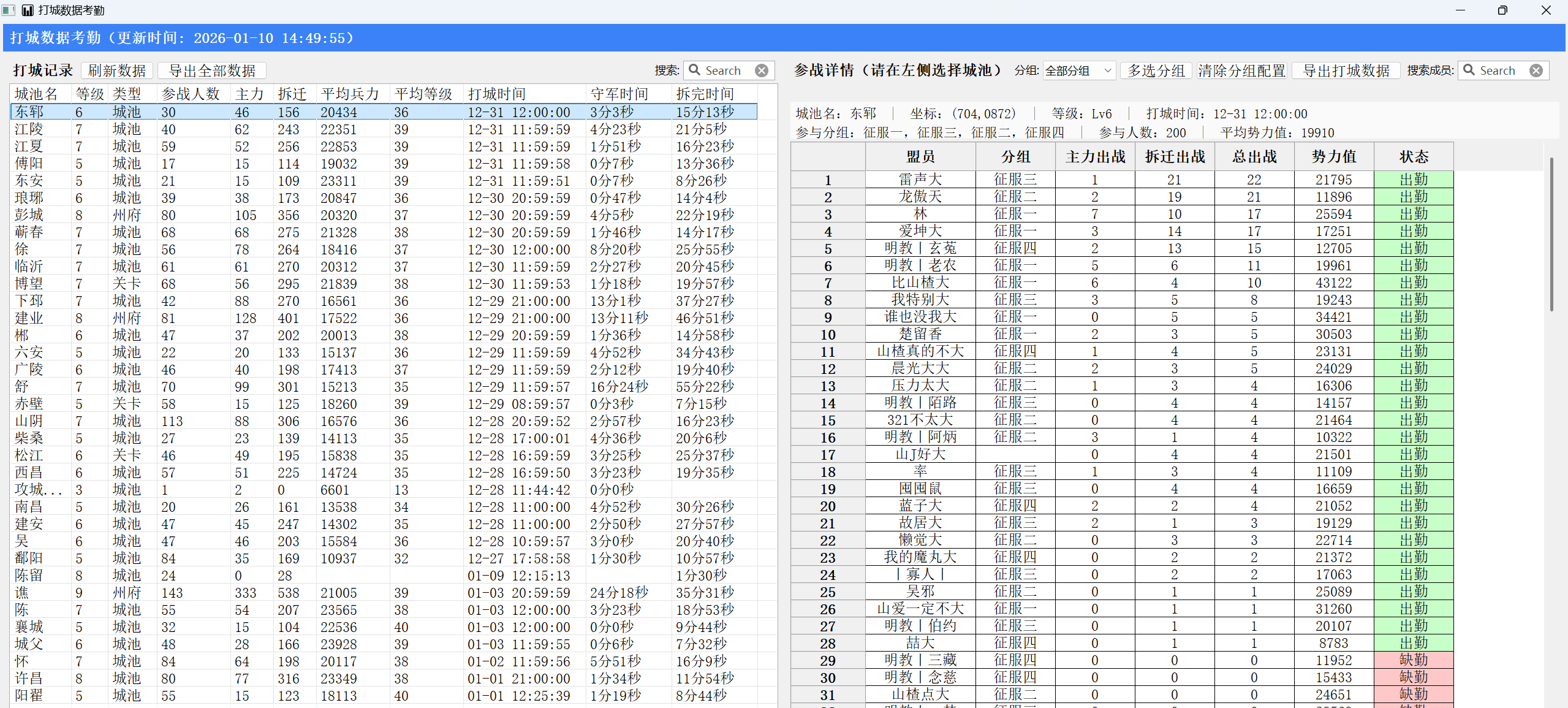Image resolution: width=1568 pixels, height=708 pixels.
Task: Select the 襄城 city row
Action: 384,627
